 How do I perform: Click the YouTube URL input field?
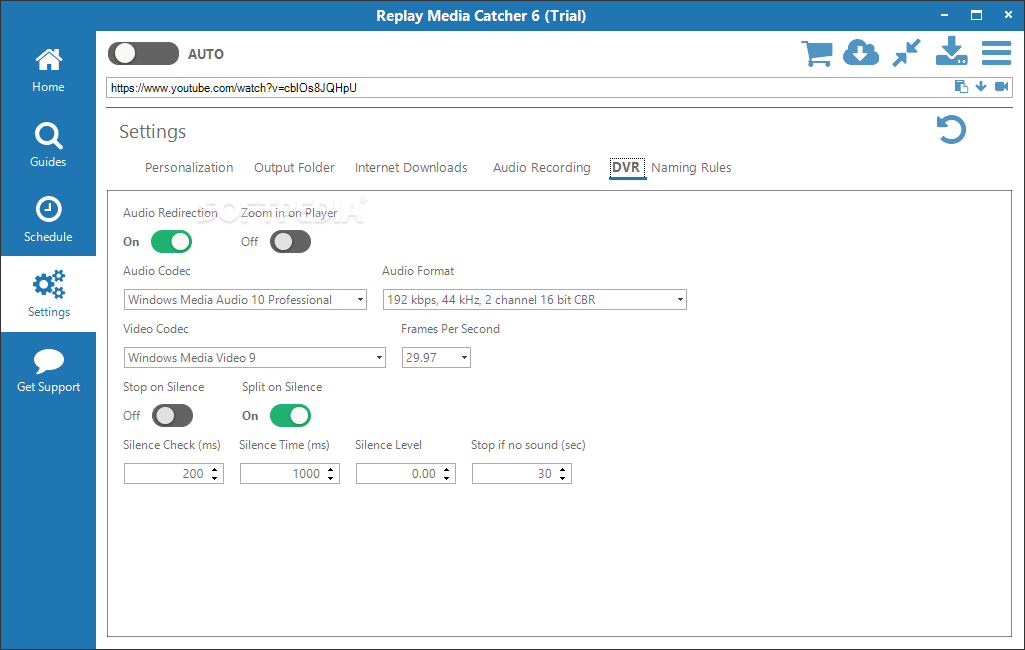point(520,88)
